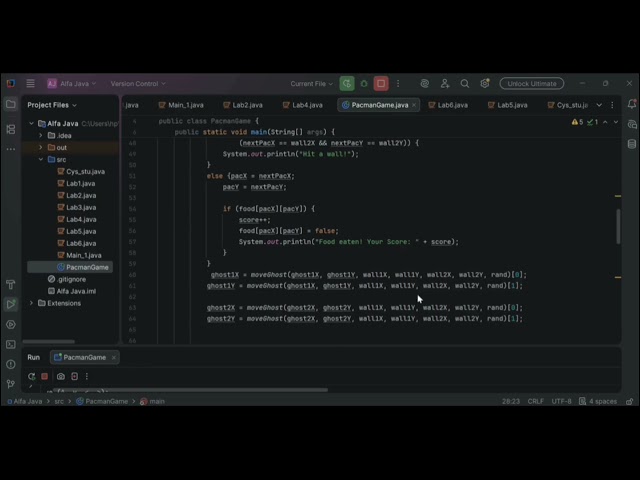Switch to Lab6.java tab

(x=448, y=105)
